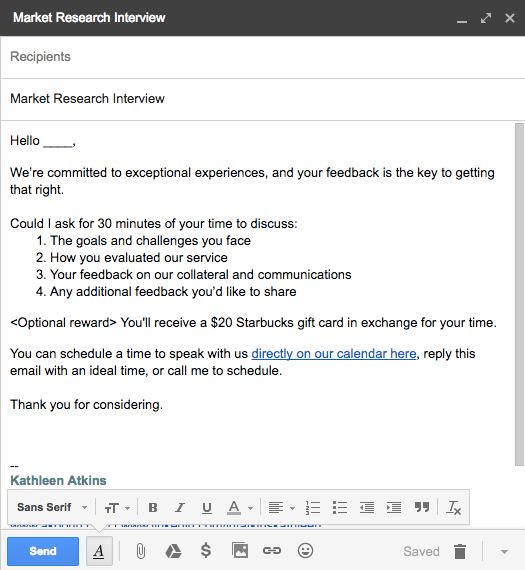Open the emoji picker smiley icon
The height and width of the screenshot is (570, 525).
[305, 550]
